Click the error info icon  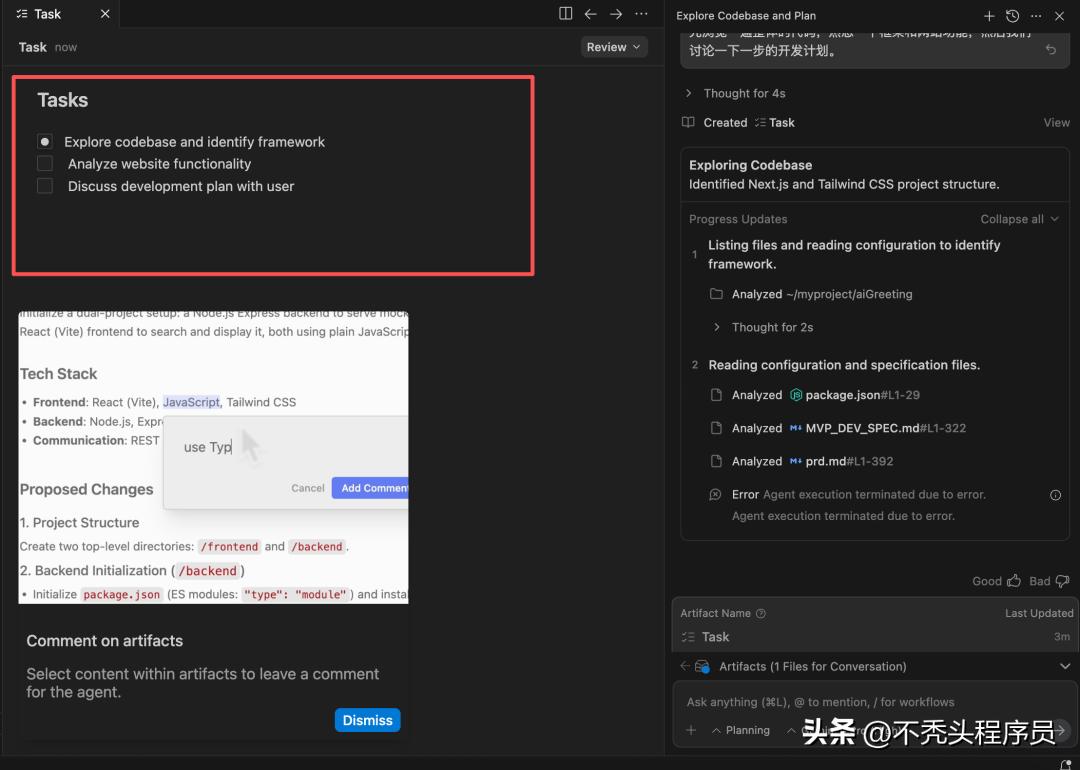coord(1055,495)
